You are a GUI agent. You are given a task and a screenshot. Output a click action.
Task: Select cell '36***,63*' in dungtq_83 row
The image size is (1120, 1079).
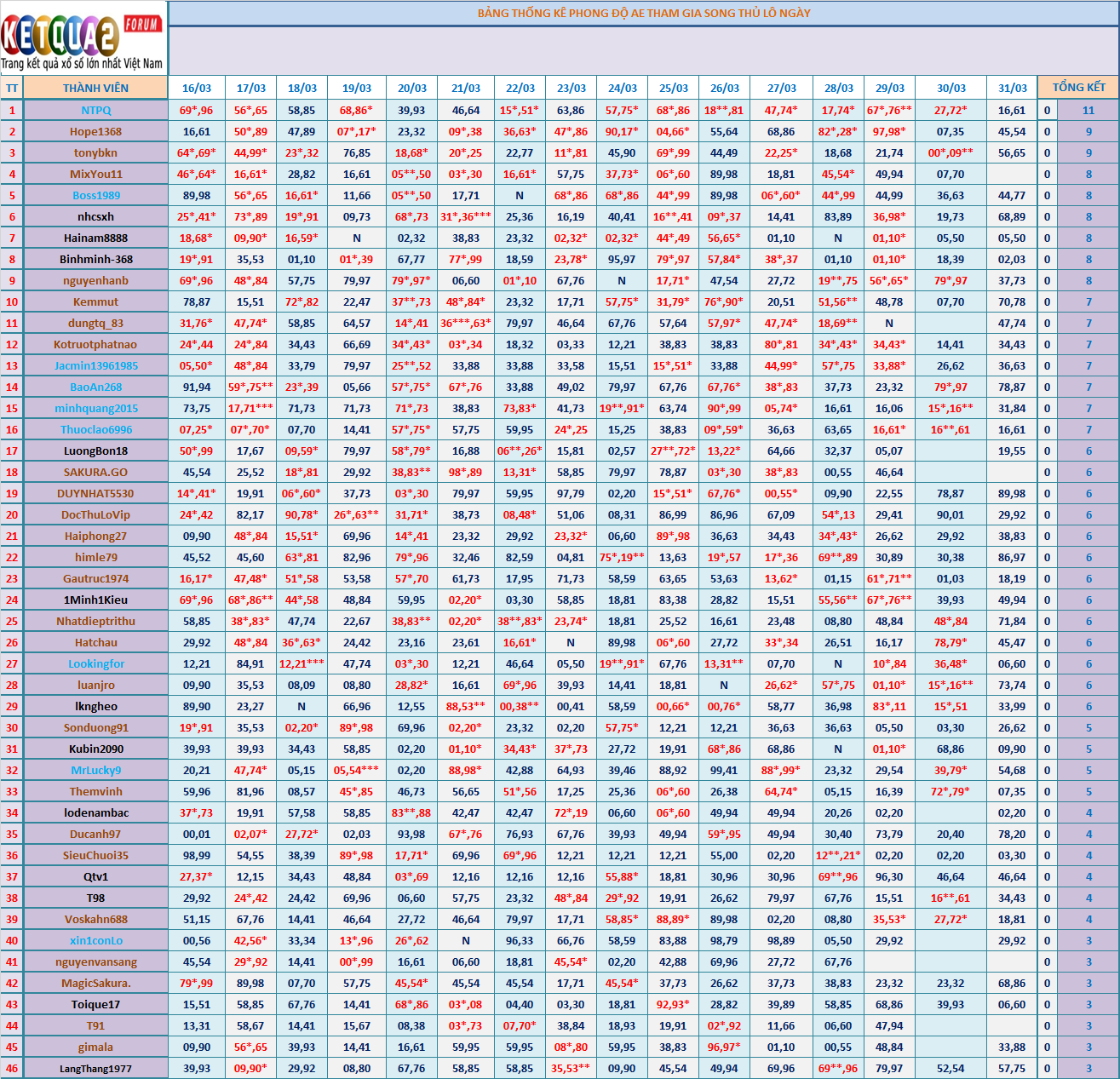pos(466,323)
